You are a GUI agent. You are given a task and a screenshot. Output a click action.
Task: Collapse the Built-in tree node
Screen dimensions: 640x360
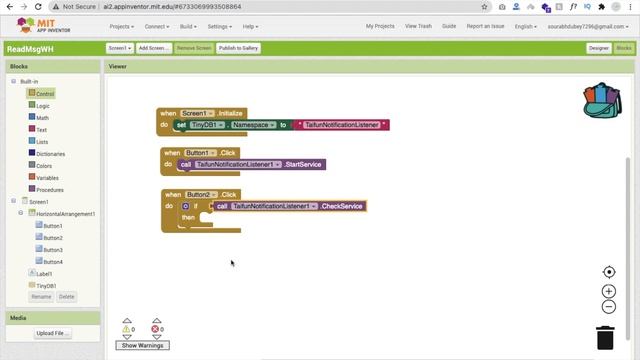(x=13, y=81)
